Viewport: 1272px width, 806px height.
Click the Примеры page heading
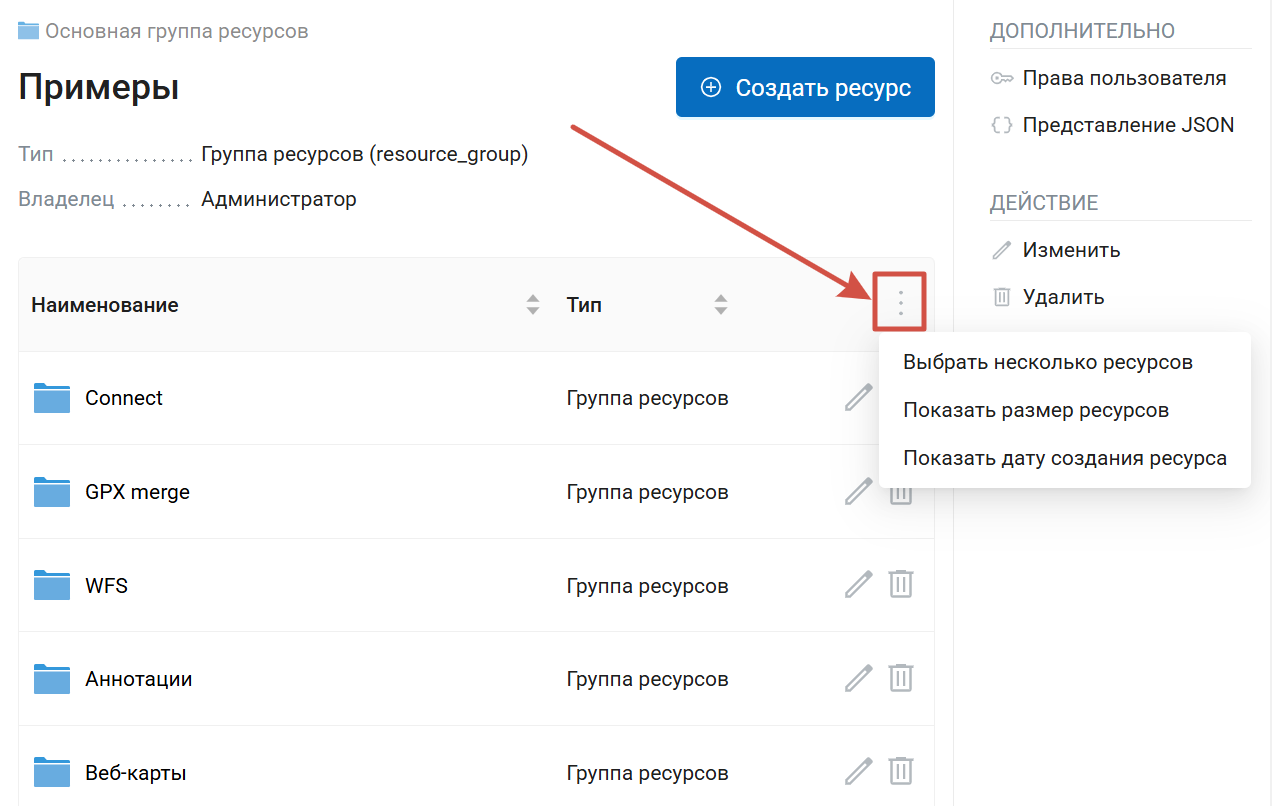pos(99,88)
